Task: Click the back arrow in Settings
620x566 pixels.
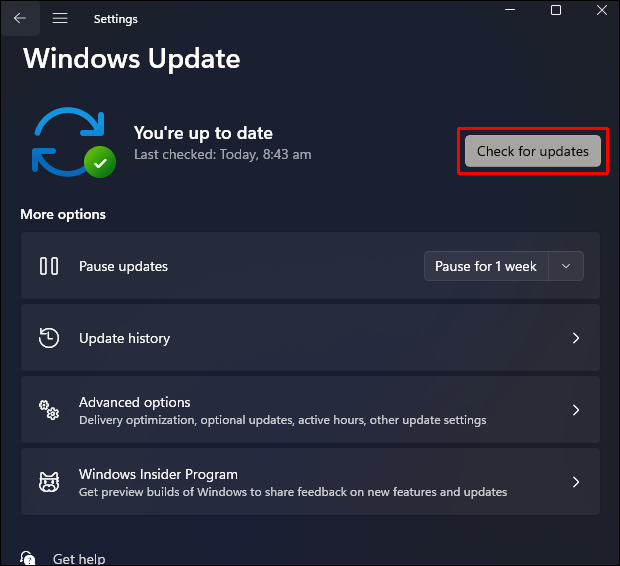Action: point(20,18)
